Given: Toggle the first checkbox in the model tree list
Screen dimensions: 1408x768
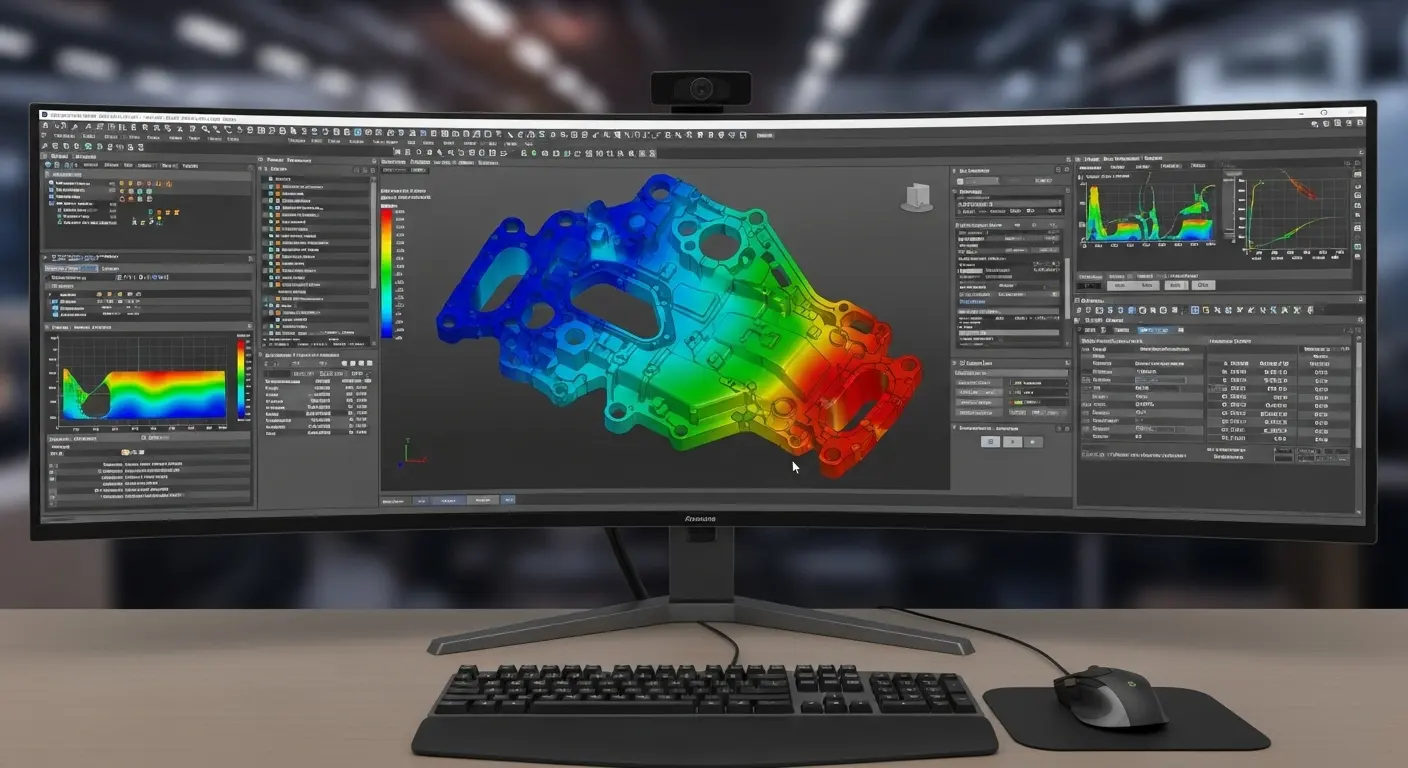Looking at the screenshot, I should [269, 187].
